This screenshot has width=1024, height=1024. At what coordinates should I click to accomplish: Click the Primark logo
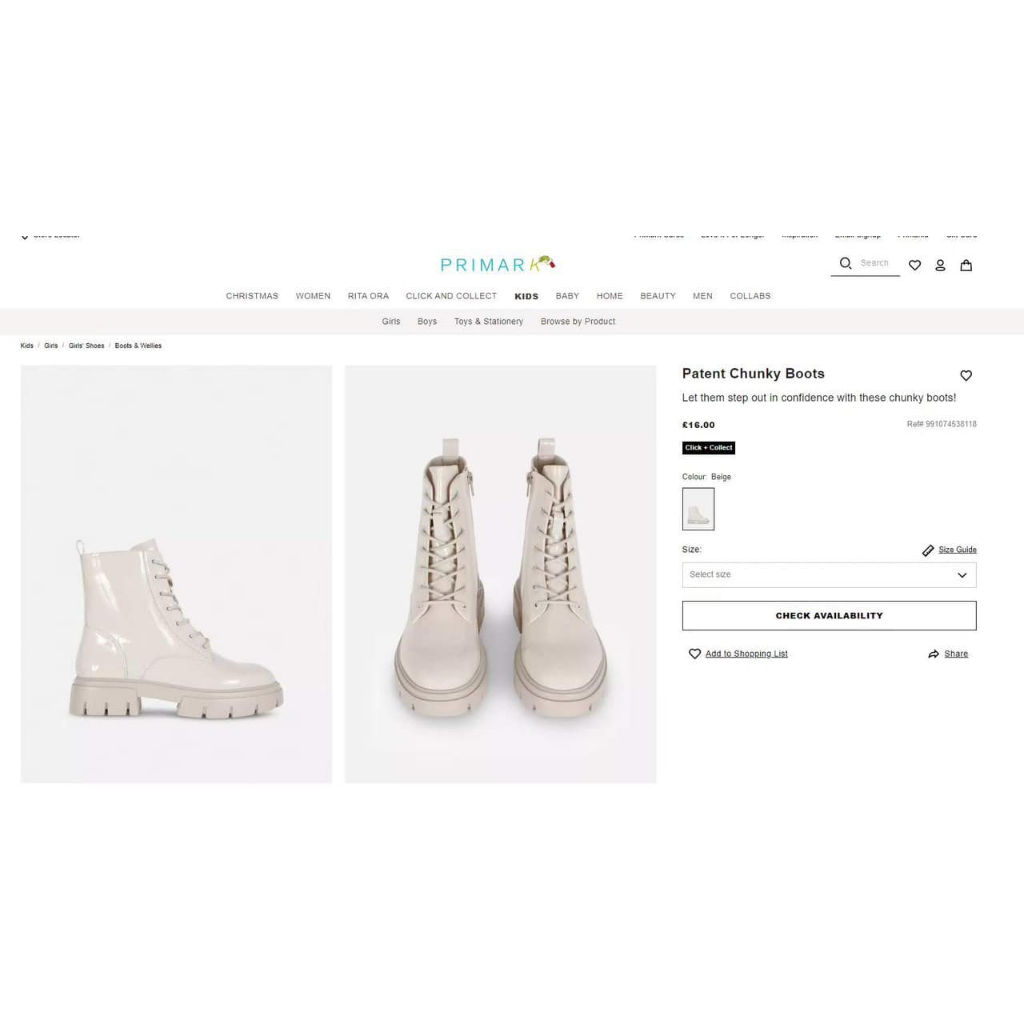point(498,264)
